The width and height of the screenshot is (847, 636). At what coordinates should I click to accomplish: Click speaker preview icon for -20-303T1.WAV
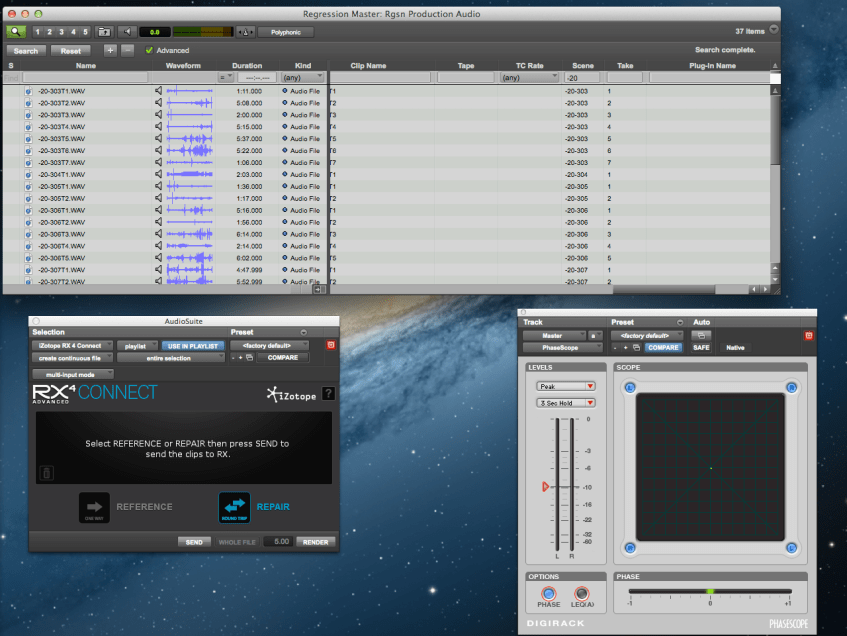click(x=158, y=91)
